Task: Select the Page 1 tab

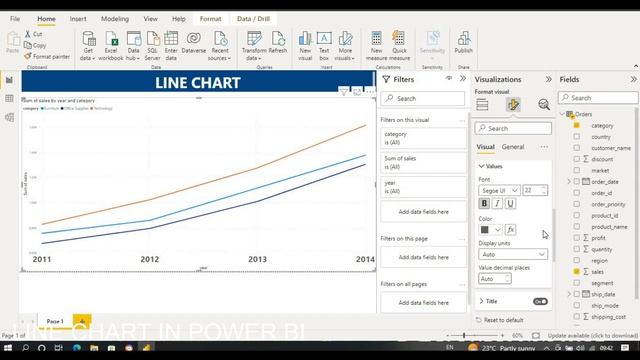Action: (x=55, y=321)
